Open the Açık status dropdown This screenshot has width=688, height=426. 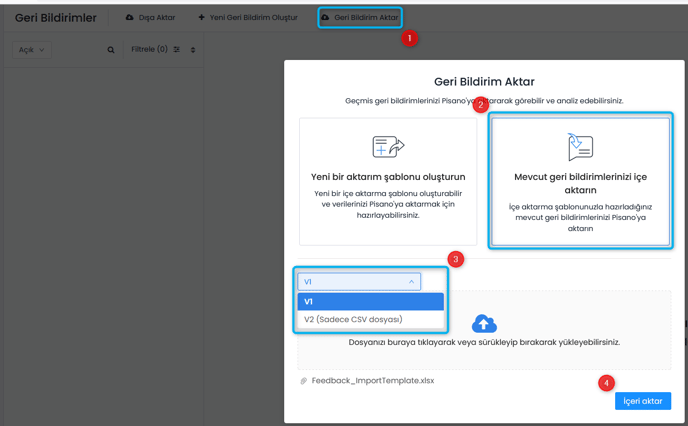coord(32,50)
